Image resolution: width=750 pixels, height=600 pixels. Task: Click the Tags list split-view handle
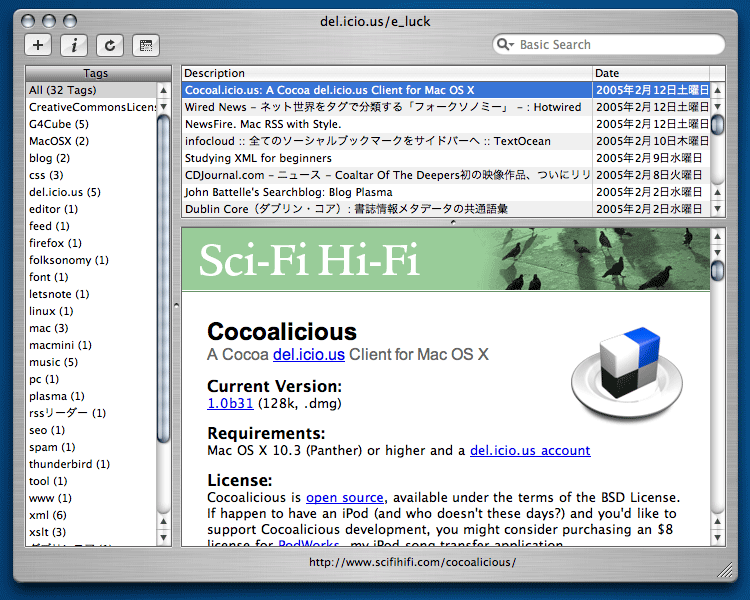(x=176, y=304)
